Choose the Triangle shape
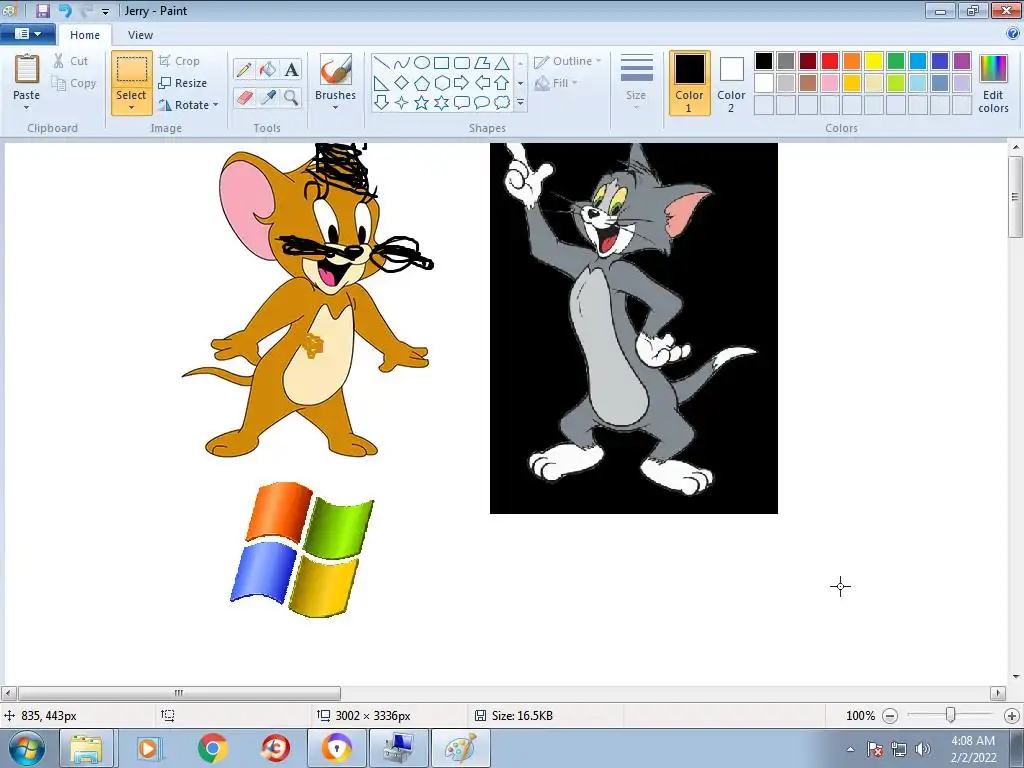 pyautogui.click(x=502, y=63)
